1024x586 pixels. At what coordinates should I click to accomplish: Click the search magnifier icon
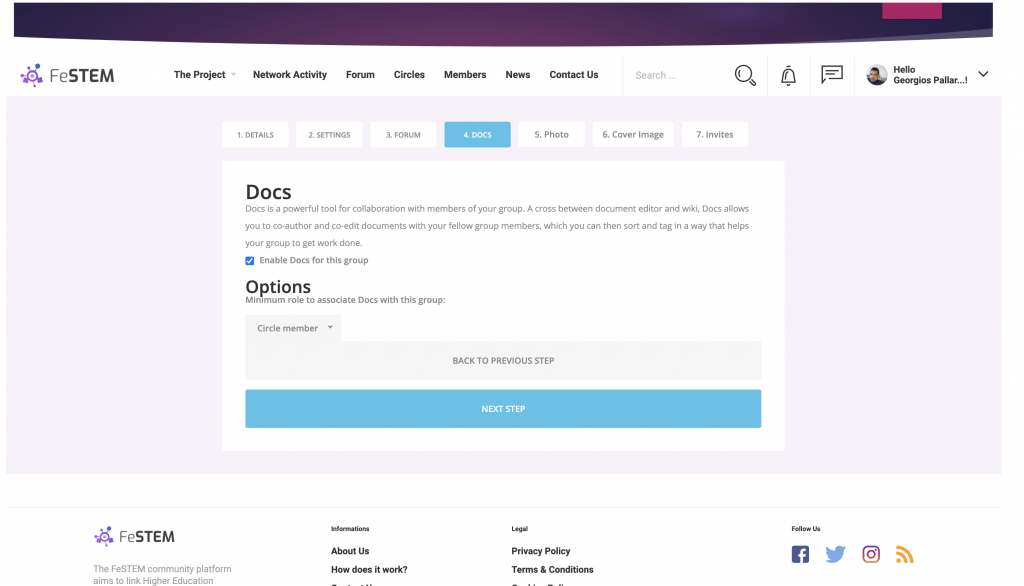tap(744, 75)
